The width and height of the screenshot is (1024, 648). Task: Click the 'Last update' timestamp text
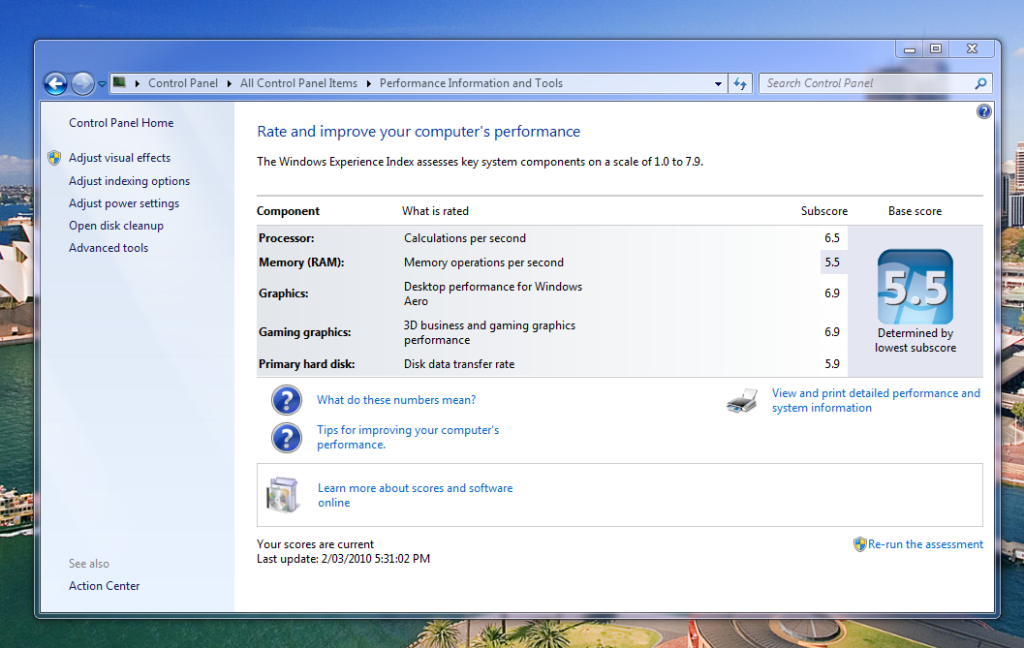pos(344,559)
